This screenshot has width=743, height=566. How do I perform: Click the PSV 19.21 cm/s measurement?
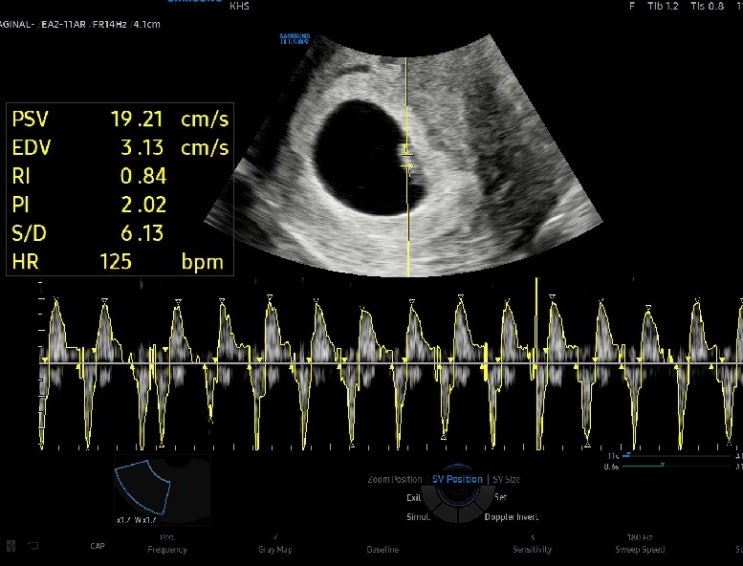[120, 119]
